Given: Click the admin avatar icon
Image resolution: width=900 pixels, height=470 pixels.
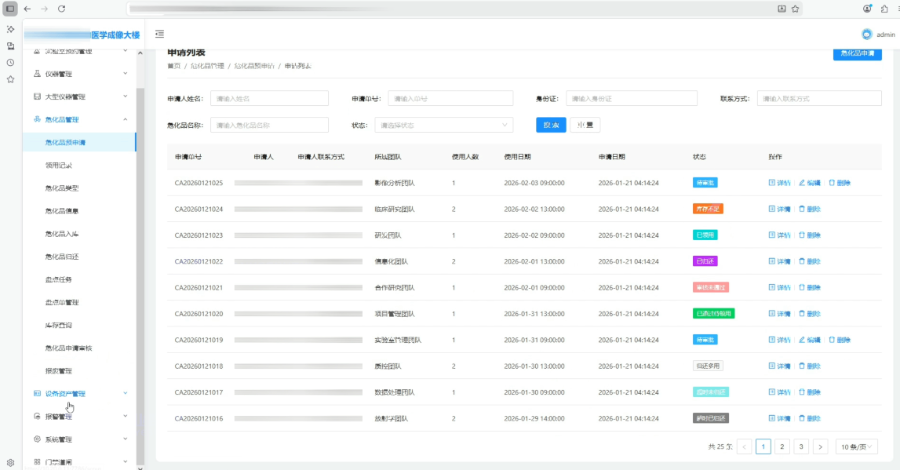Looking at the screenshot, I should tap(867, 34).
